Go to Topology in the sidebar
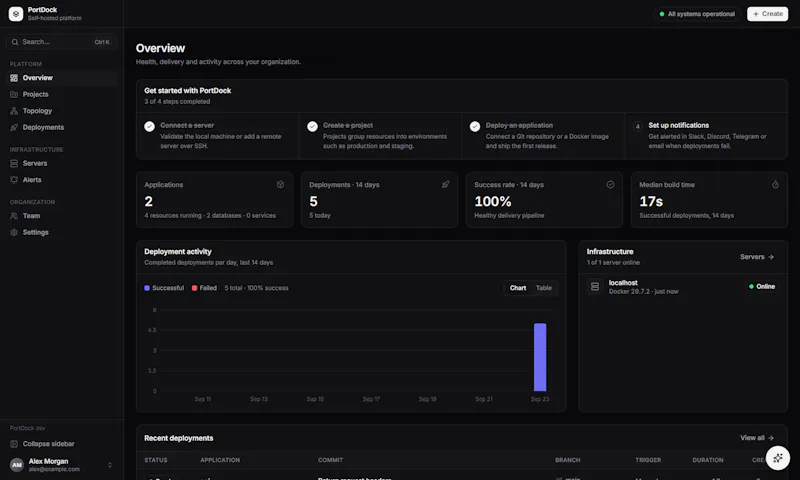This screenshot has width=800, height=480. (x=61, y=111)
